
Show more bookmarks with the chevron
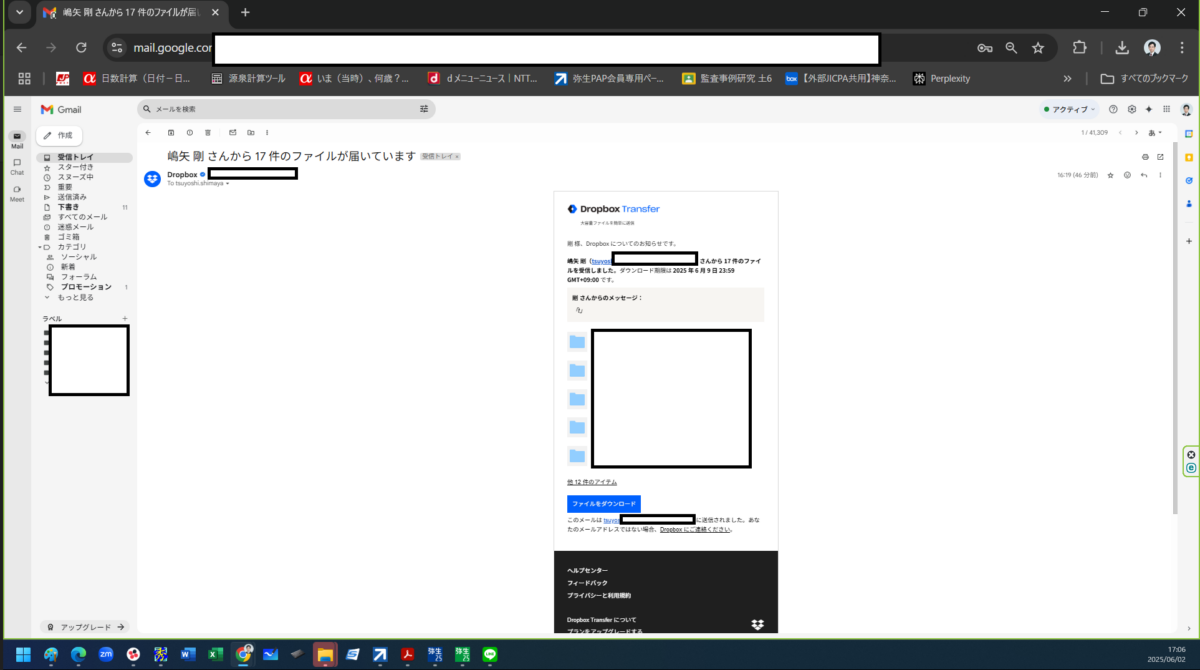tap(1068, 78)
